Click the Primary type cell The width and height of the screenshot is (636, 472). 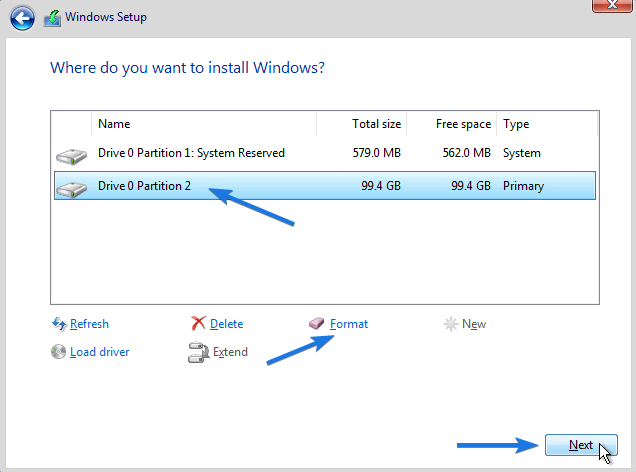(x=523, y=186)
